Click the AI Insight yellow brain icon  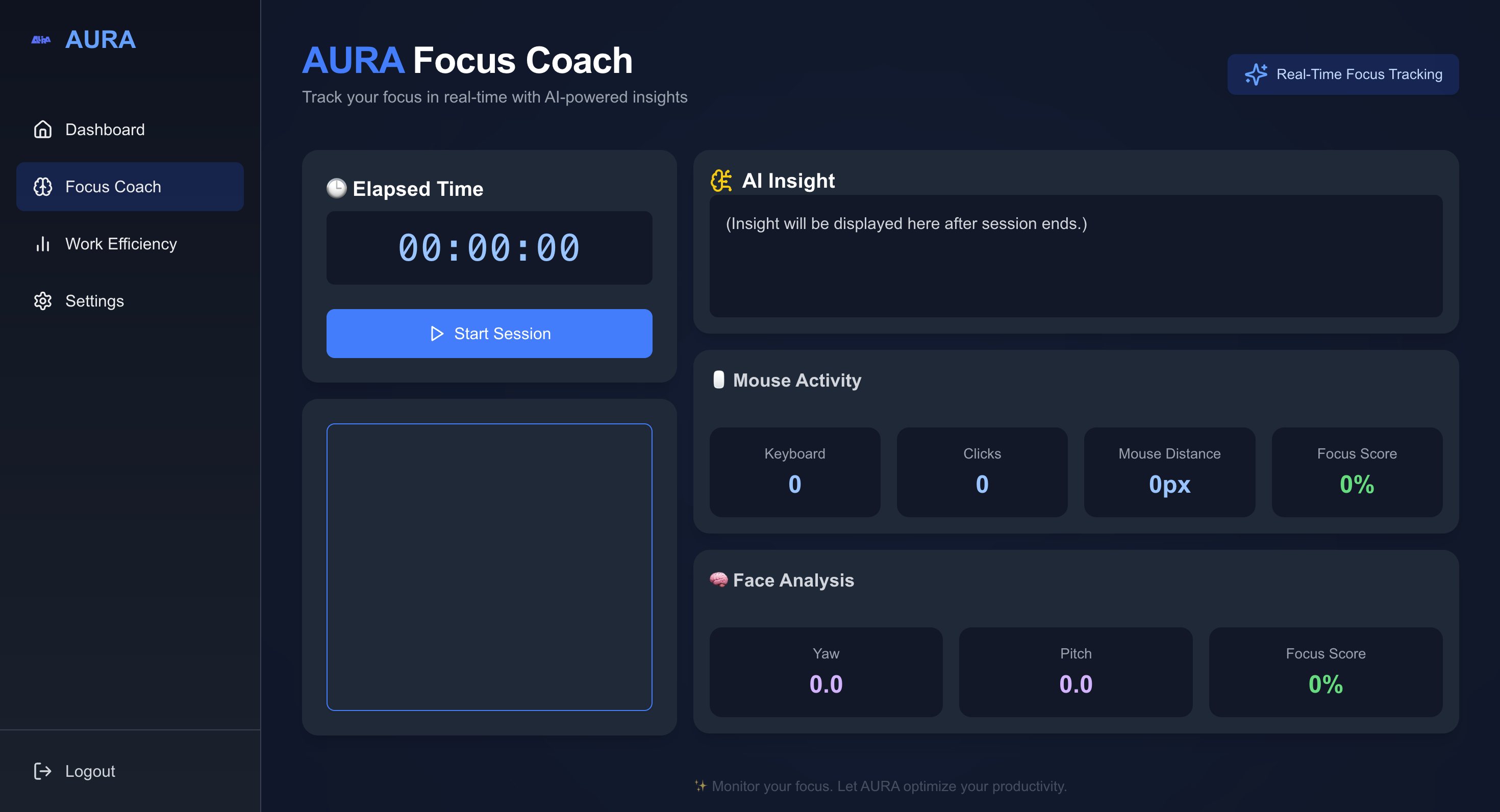click(721, 181)
